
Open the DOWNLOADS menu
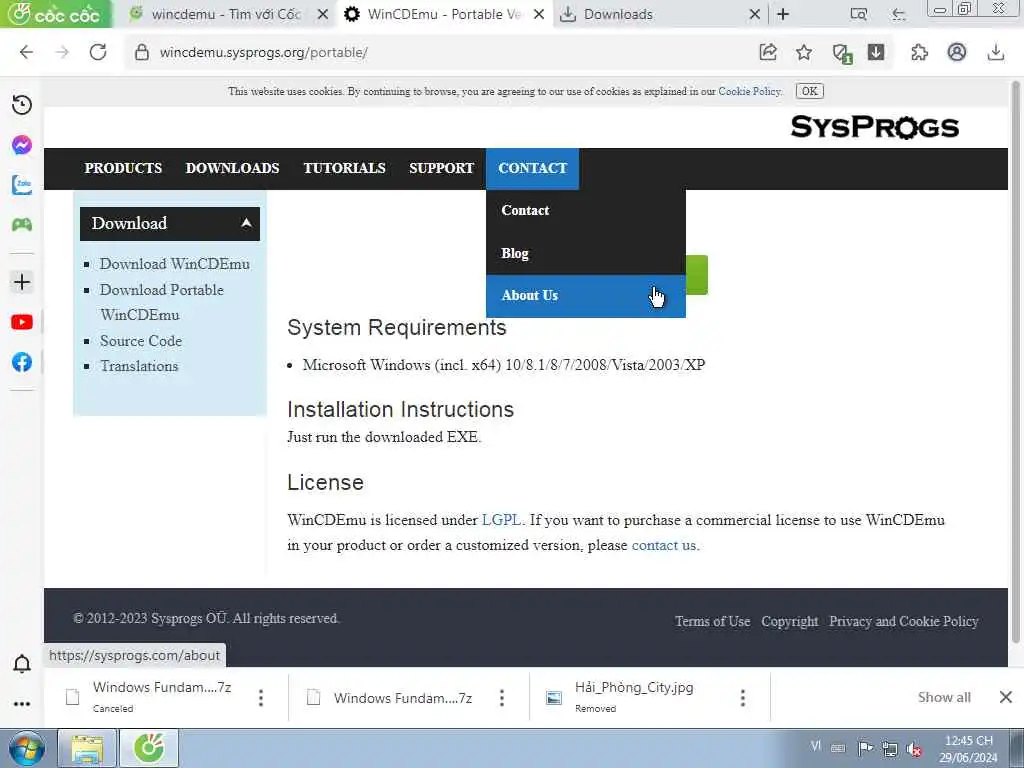click(232, 168)
